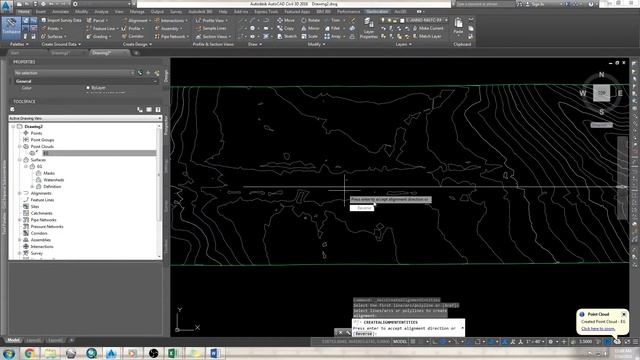Click the Sample Lines tool

tap(211, 29)
